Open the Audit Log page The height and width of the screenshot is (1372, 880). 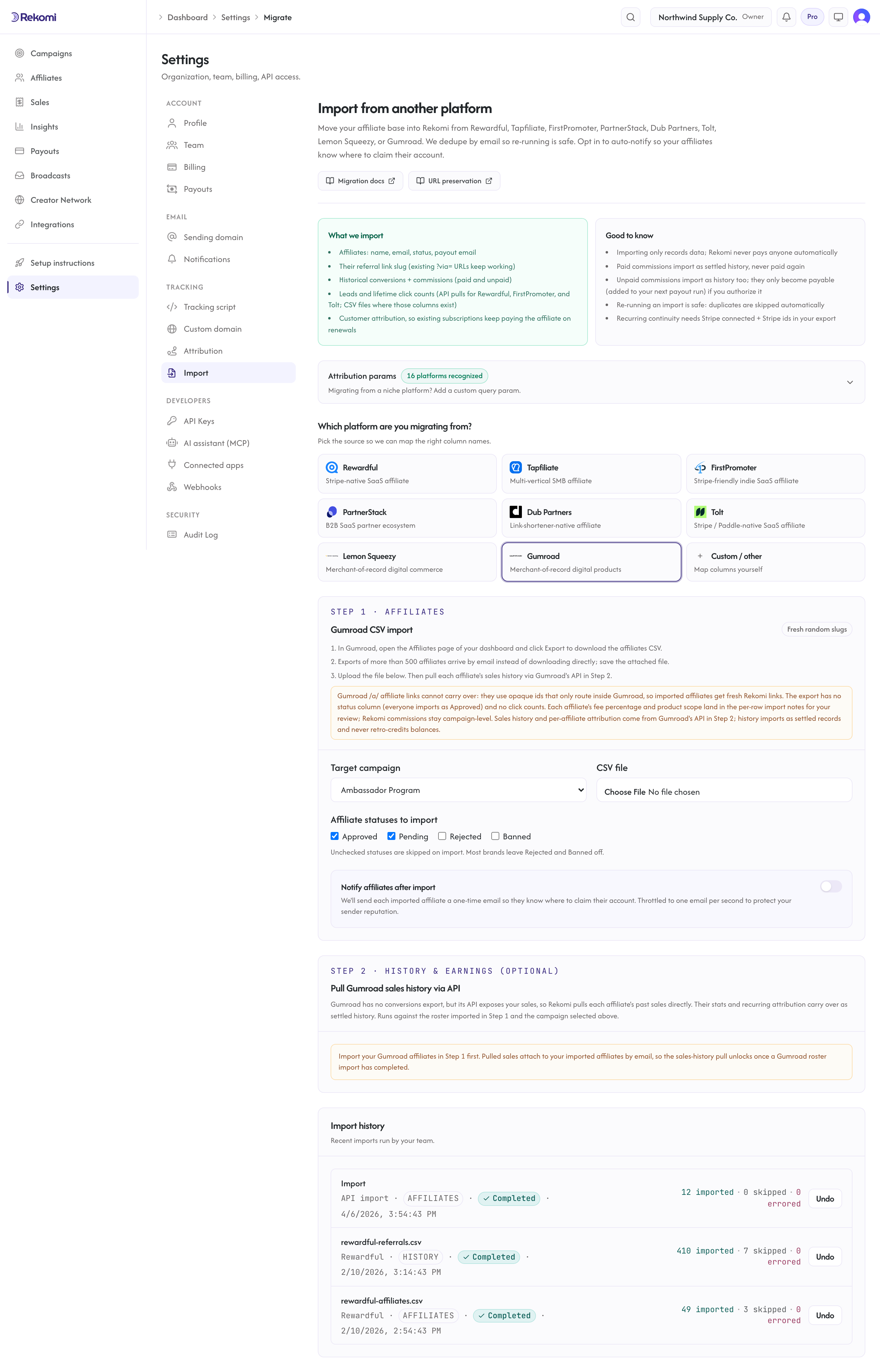(229, 535)
